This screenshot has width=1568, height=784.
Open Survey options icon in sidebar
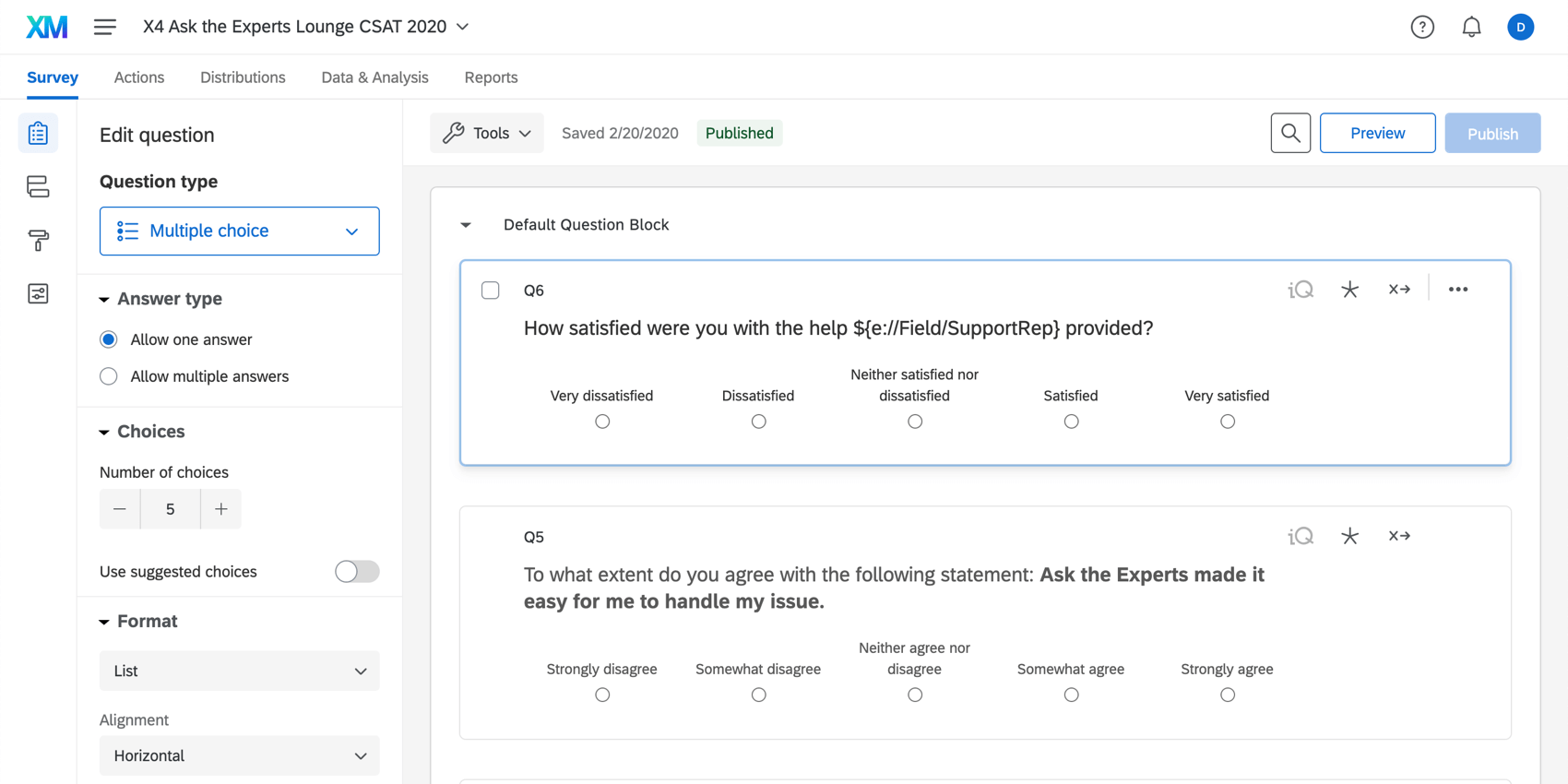pyautogui.click(x=38, y=293)
